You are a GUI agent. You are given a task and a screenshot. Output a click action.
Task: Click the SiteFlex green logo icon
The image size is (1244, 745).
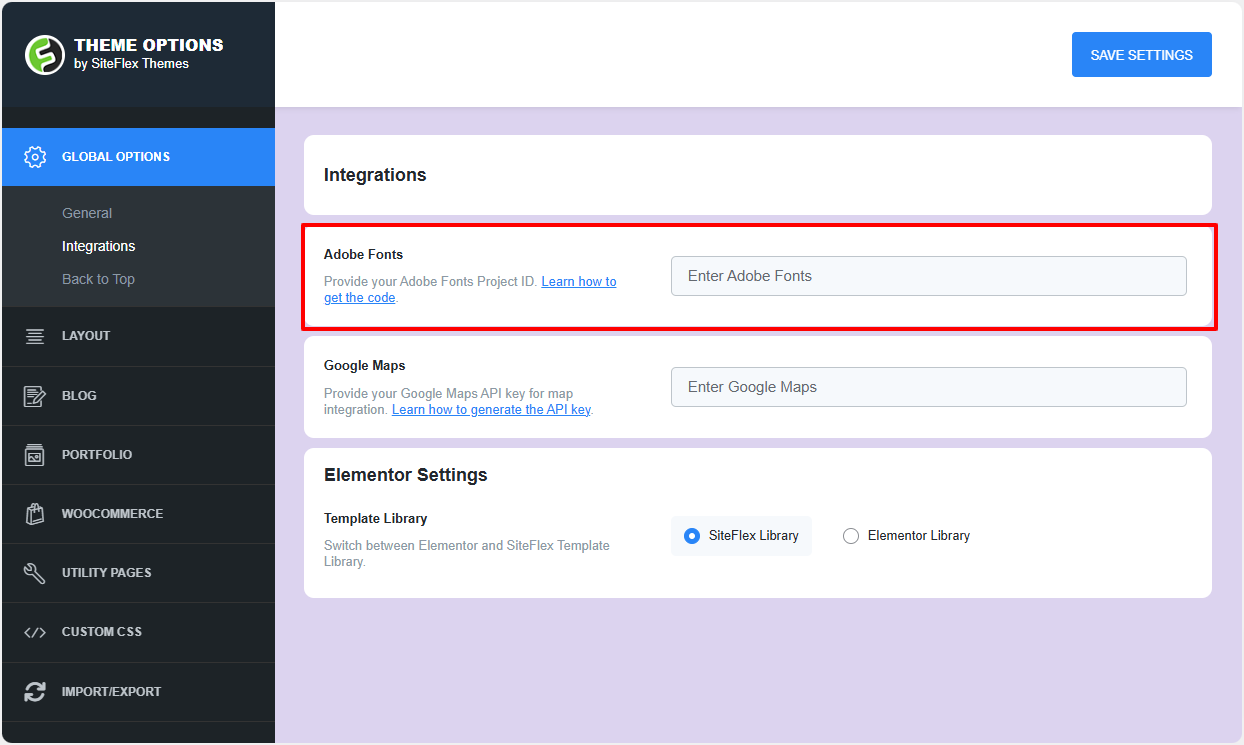coord(44,54)
